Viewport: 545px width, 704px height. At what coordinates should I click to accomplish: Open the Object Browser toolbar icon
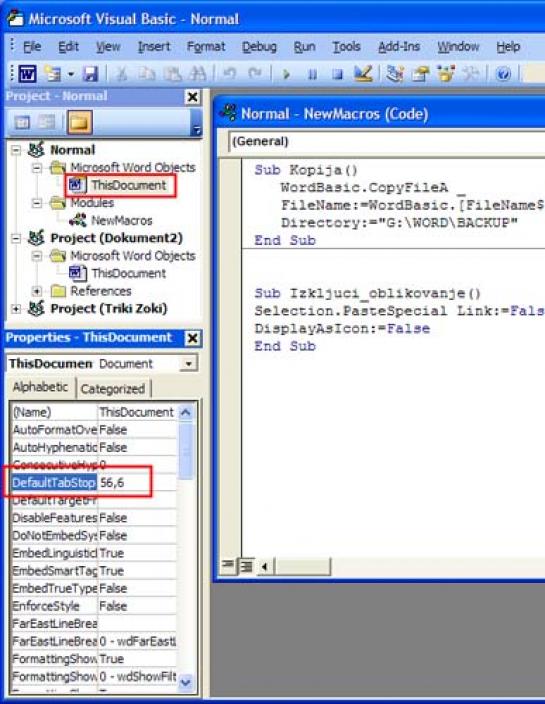coord(446,73)
